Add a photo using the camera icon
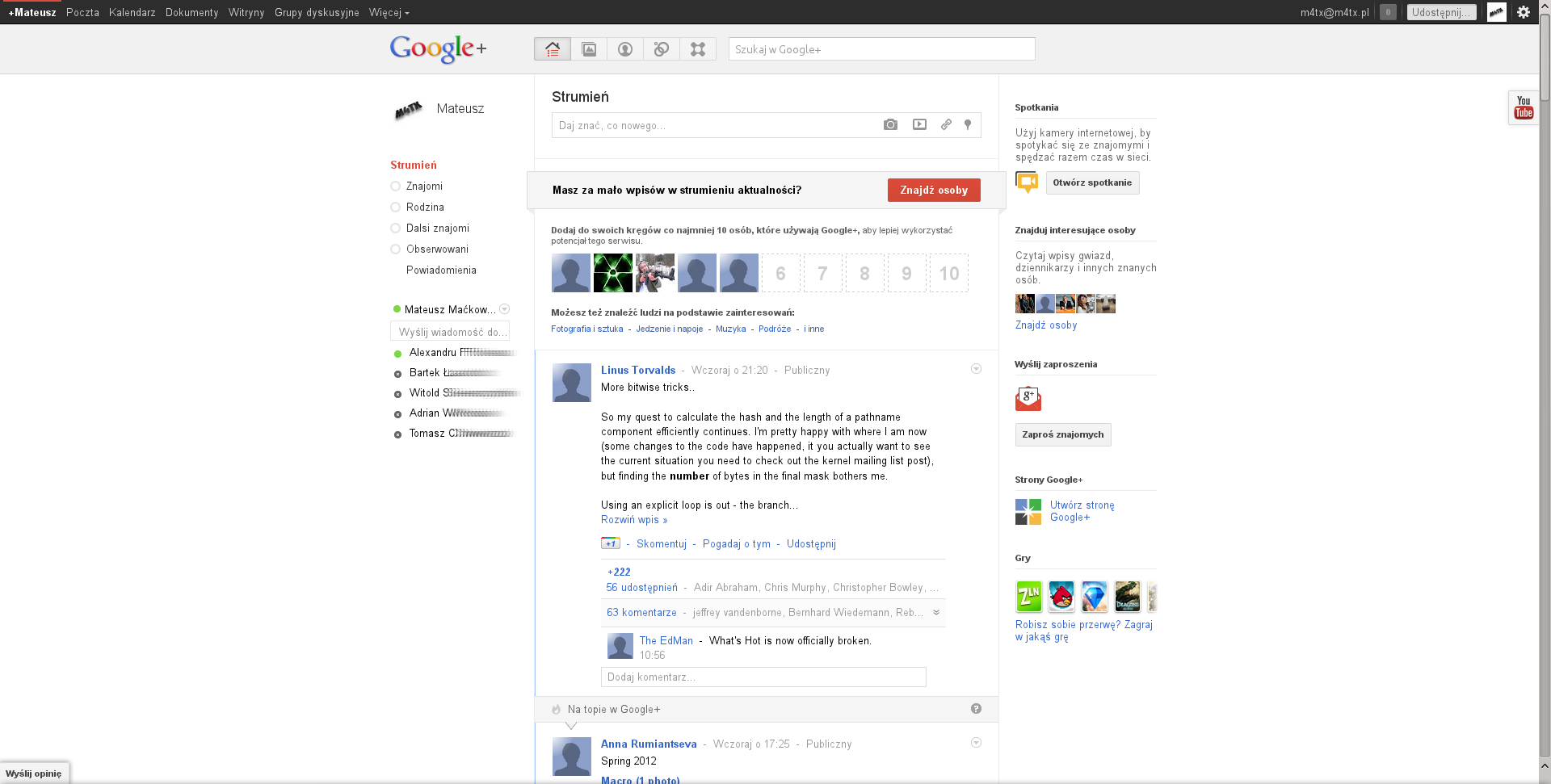 890,124
